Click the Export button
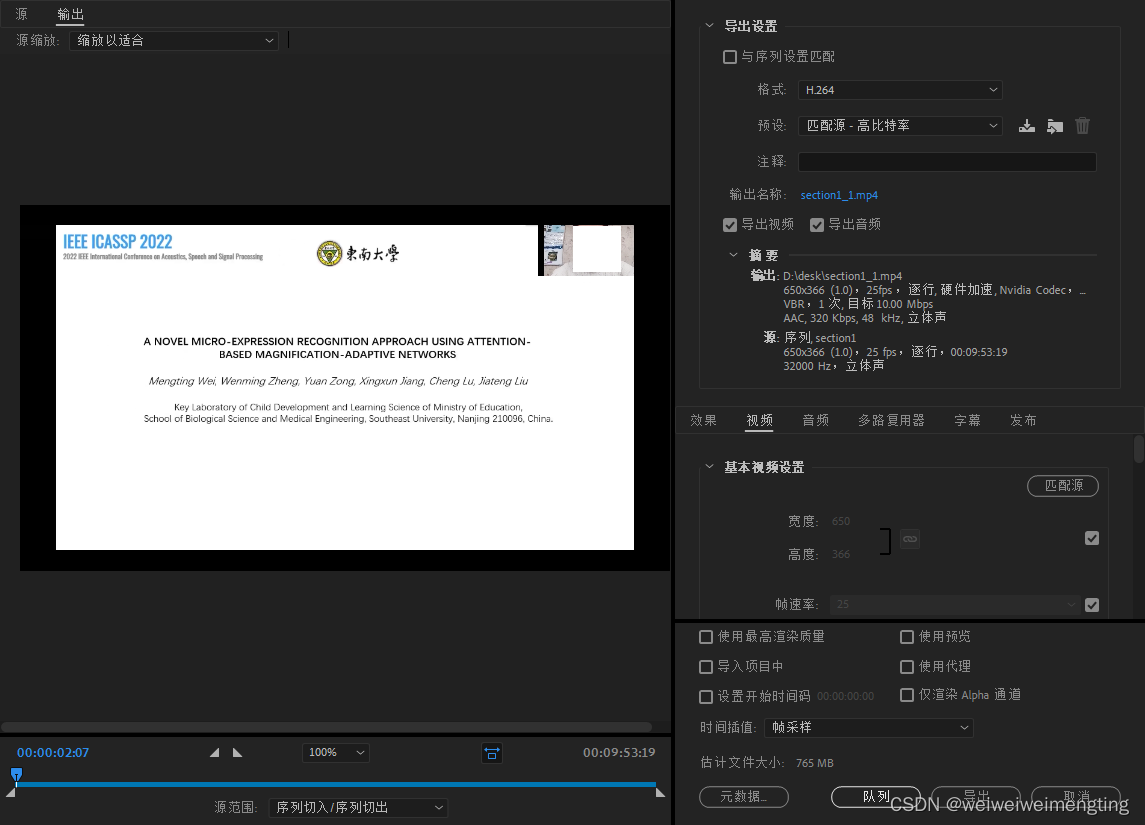 coord(976,797)
